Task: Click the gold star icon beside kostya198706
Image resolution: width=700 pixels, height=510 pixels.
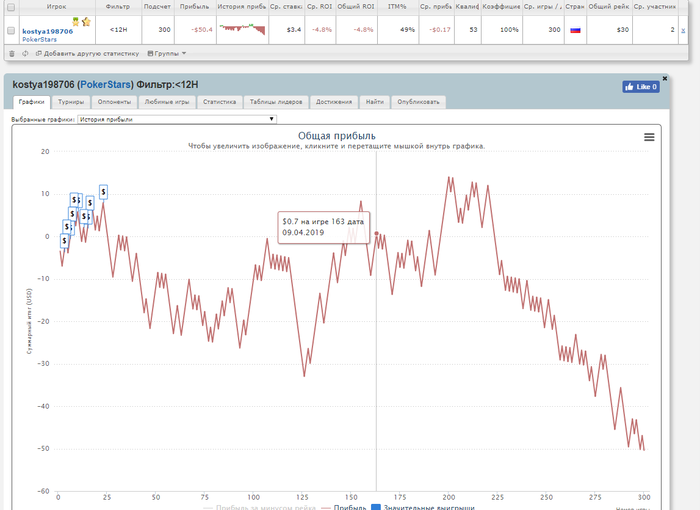Action: (x=86, y=21)
